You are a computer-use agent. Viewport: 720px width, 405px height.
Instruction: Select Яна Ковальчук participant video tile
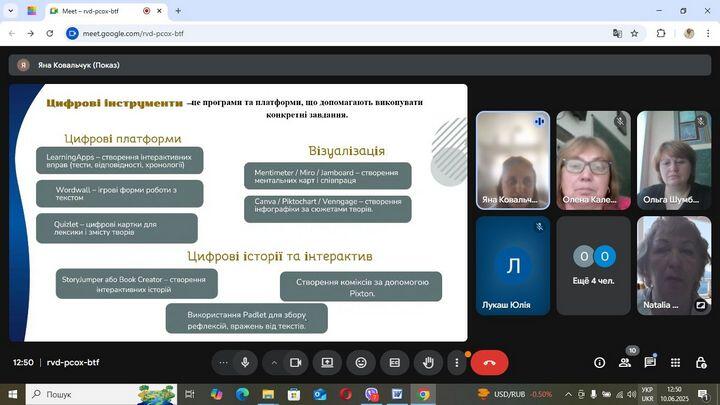(x=513, y=160)
